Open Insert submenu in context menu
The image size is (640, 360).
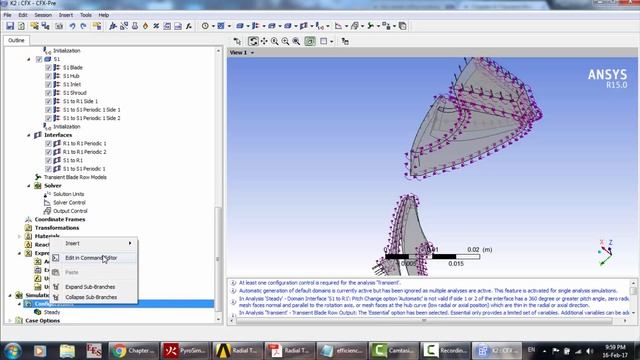click(x=93, y=243)
